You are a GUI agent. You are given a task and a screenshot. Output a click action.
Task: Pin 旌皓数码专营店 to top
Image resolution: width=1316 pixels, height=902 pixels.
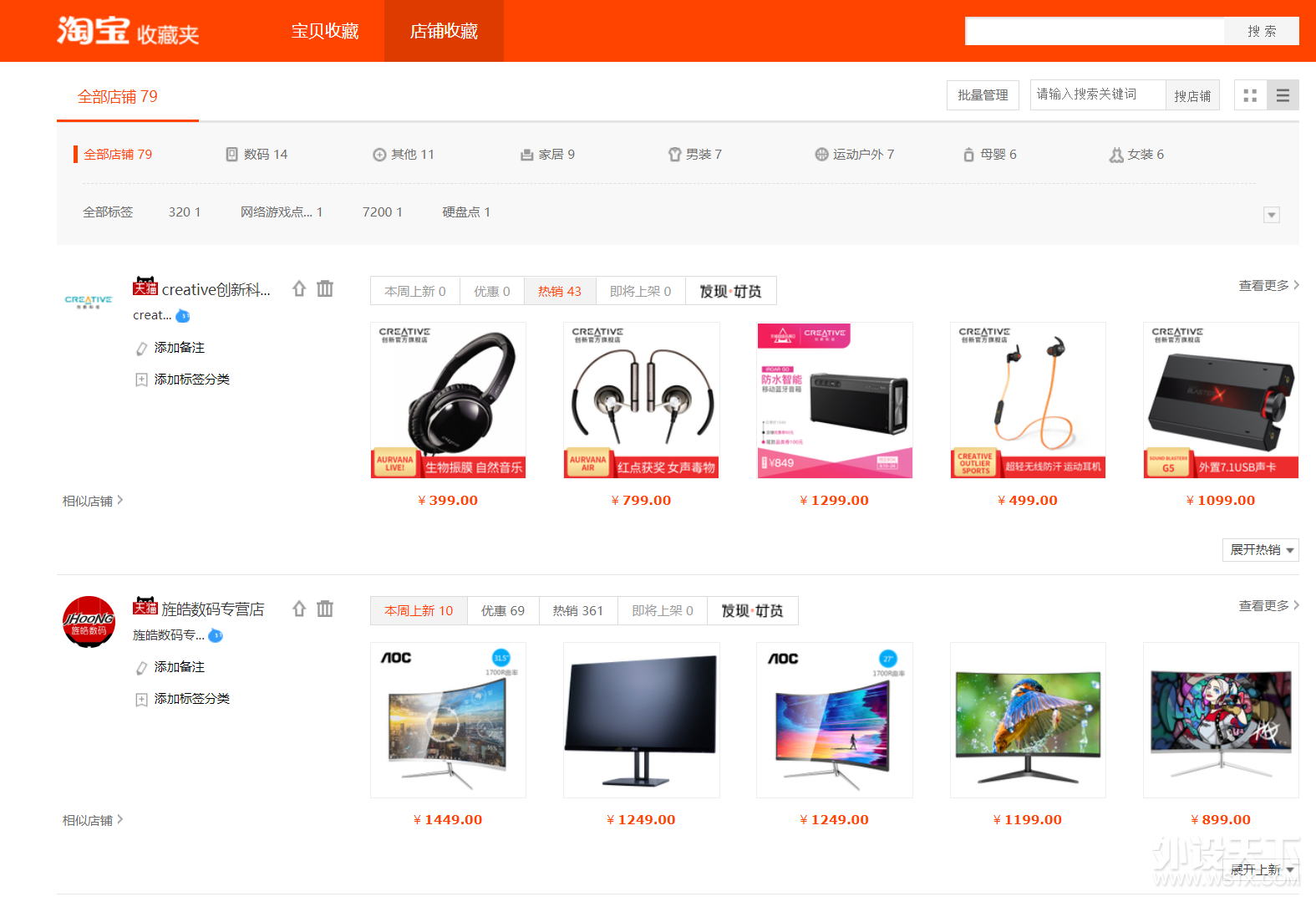click(x=299, y=609)
